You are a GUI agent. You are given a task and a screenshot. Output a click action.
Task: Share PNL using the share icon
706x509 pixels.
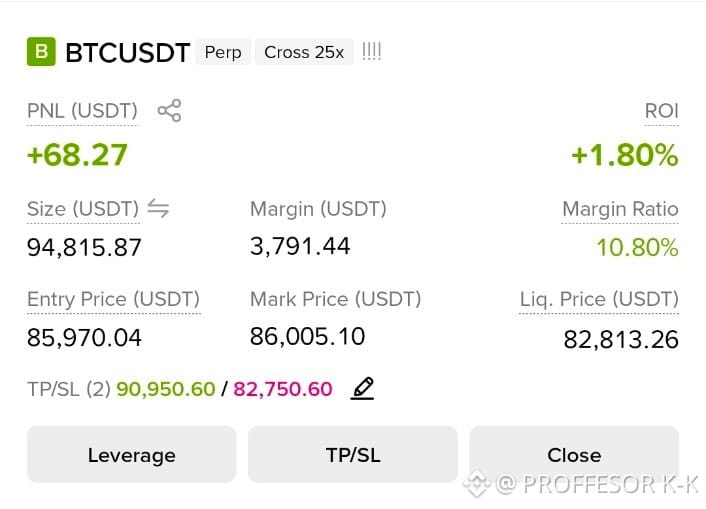pos(169,110)
